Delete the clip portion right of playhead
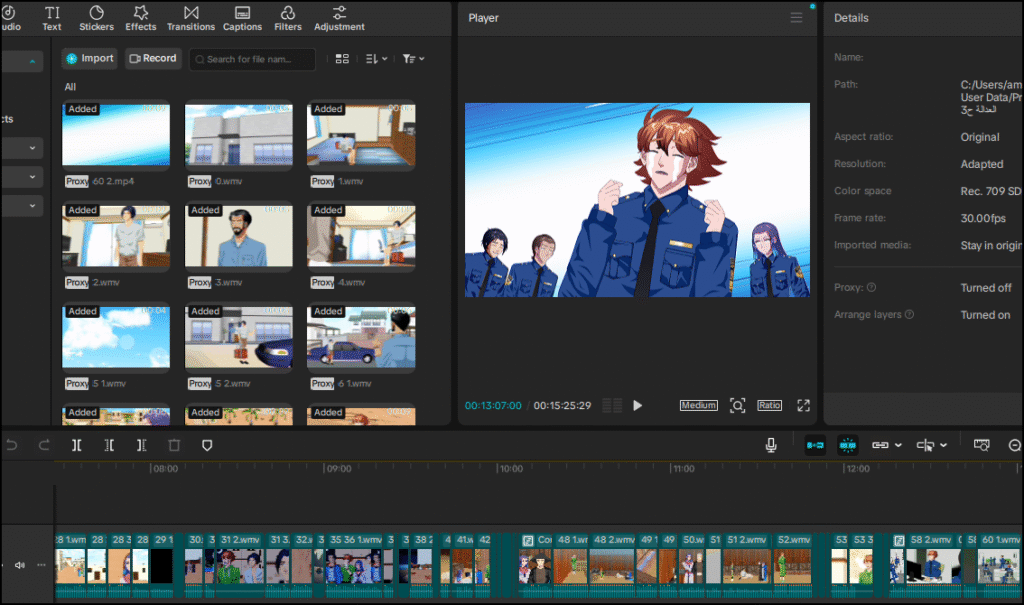The width and height of the screenshot is (1024, 605). point(141,446)
